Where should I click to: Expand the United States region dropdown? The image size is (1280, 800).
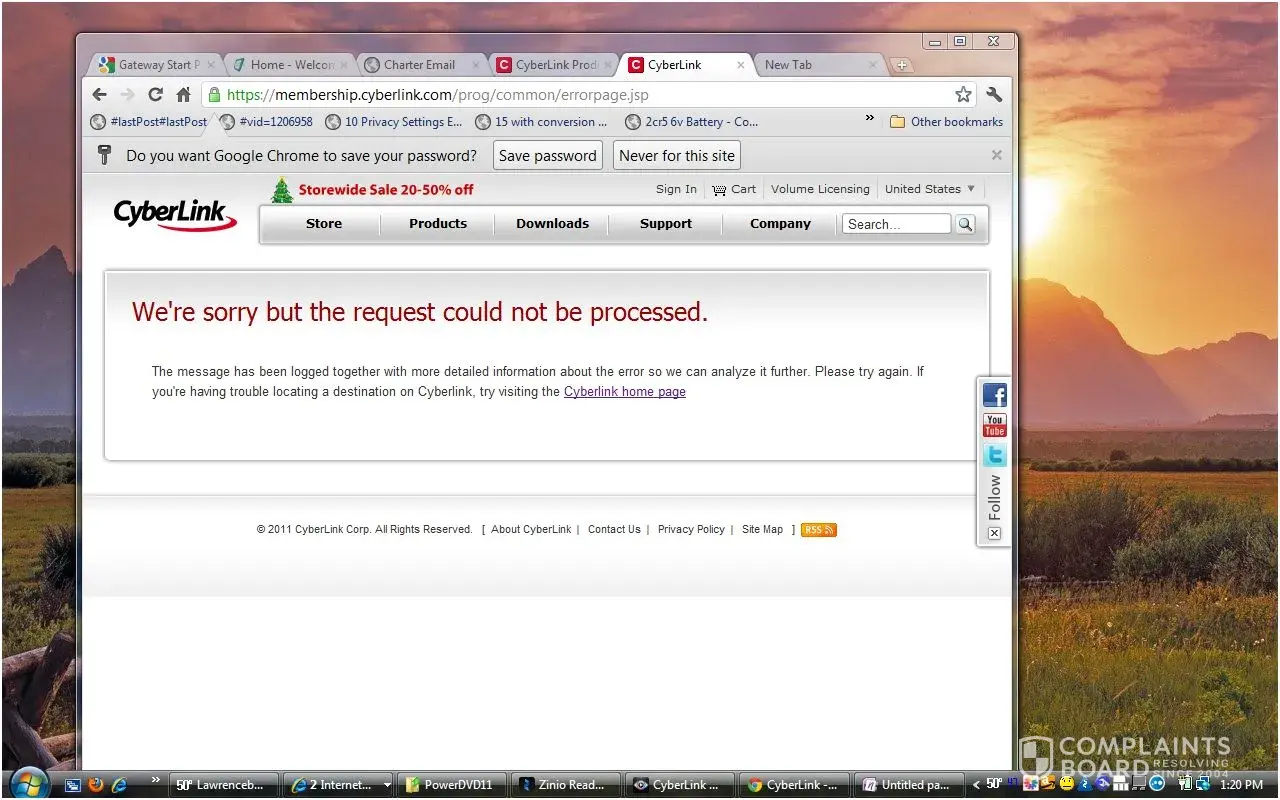tap(929, 189)
